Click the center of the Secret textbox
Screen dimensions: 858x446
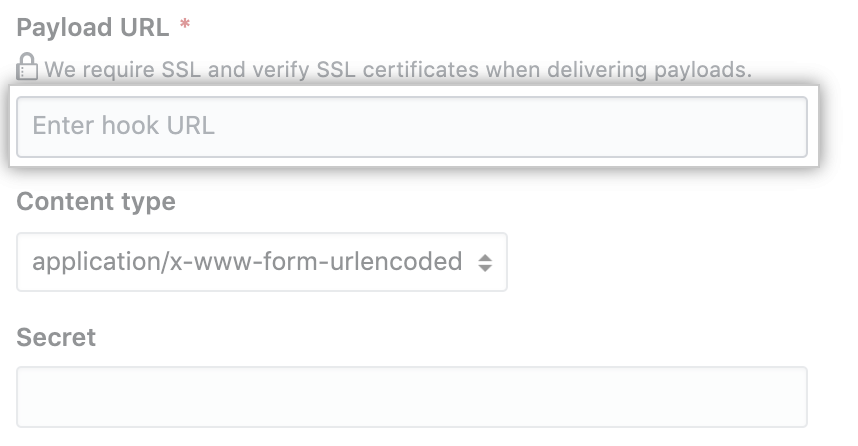tap(412, 397)
